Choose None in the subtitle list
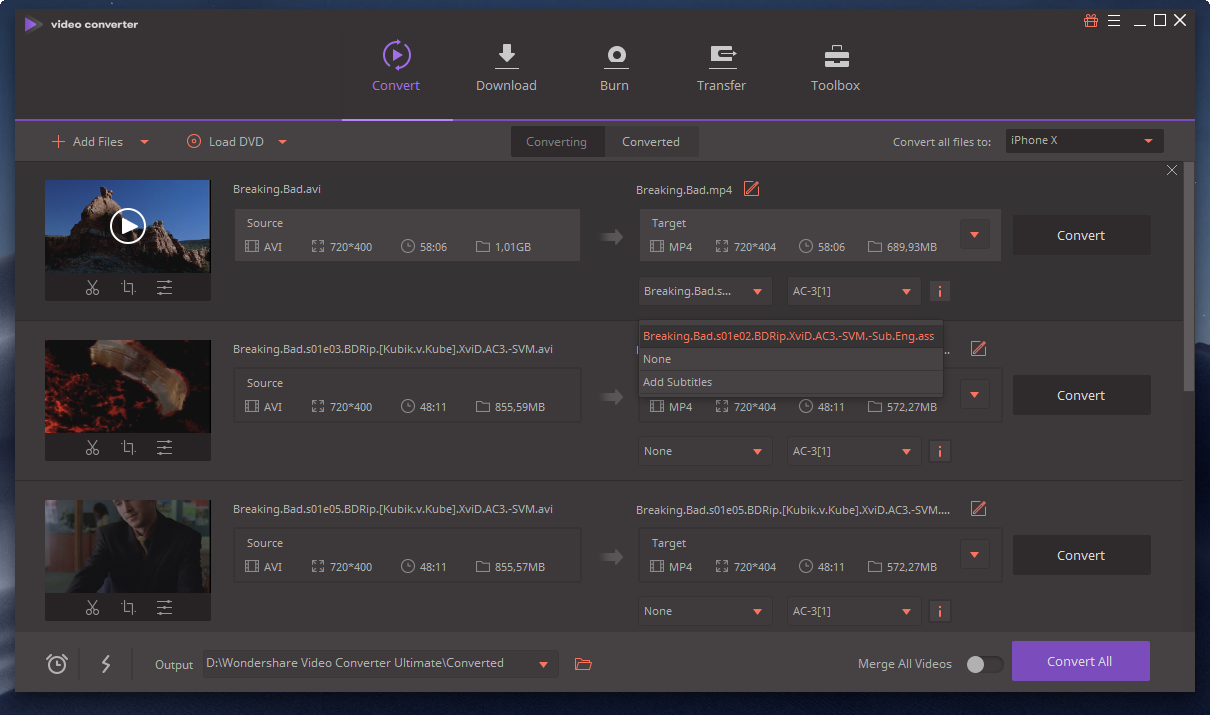The height and width of the screenshot is (715, 1210). 790,359
